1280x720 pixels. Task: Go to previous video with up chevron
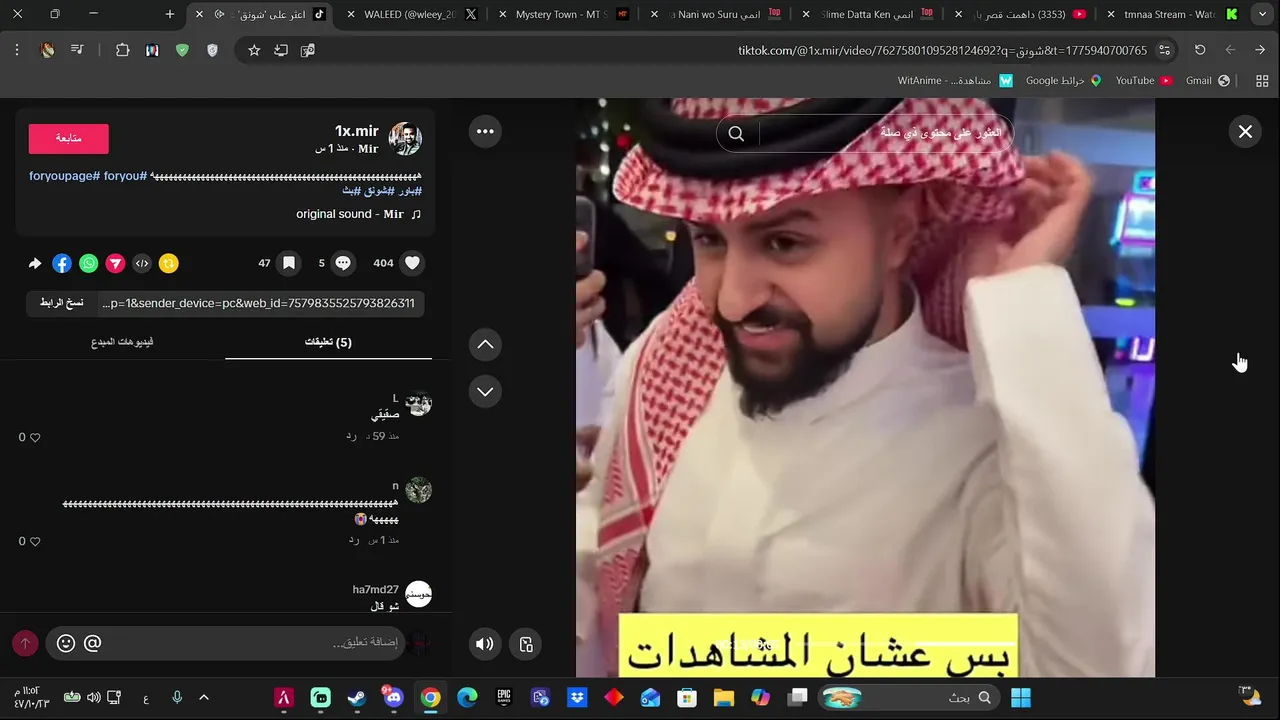[485, 344]
